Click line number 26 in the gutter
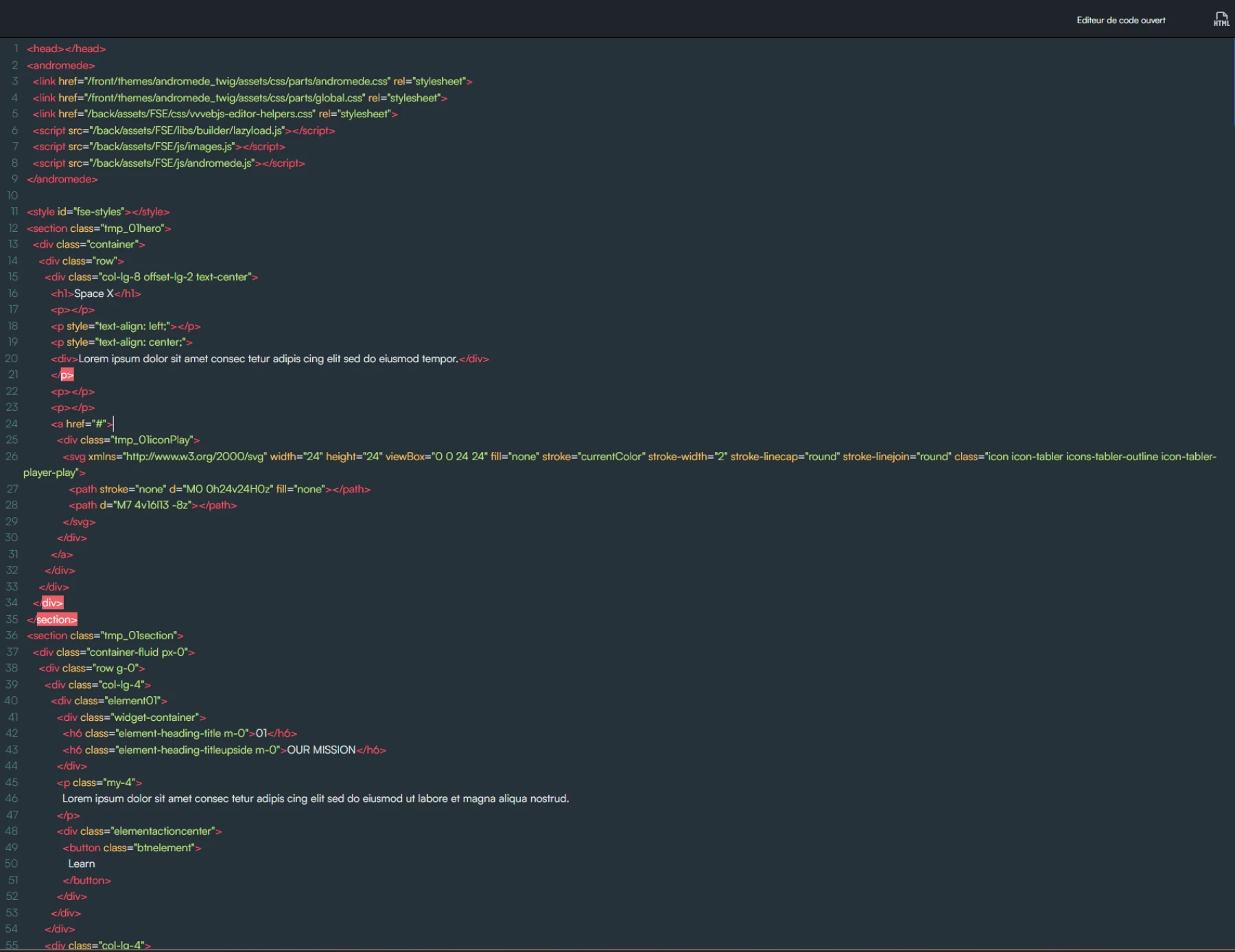The width and height of the screenshot is (1235, 952). [12, 456]
